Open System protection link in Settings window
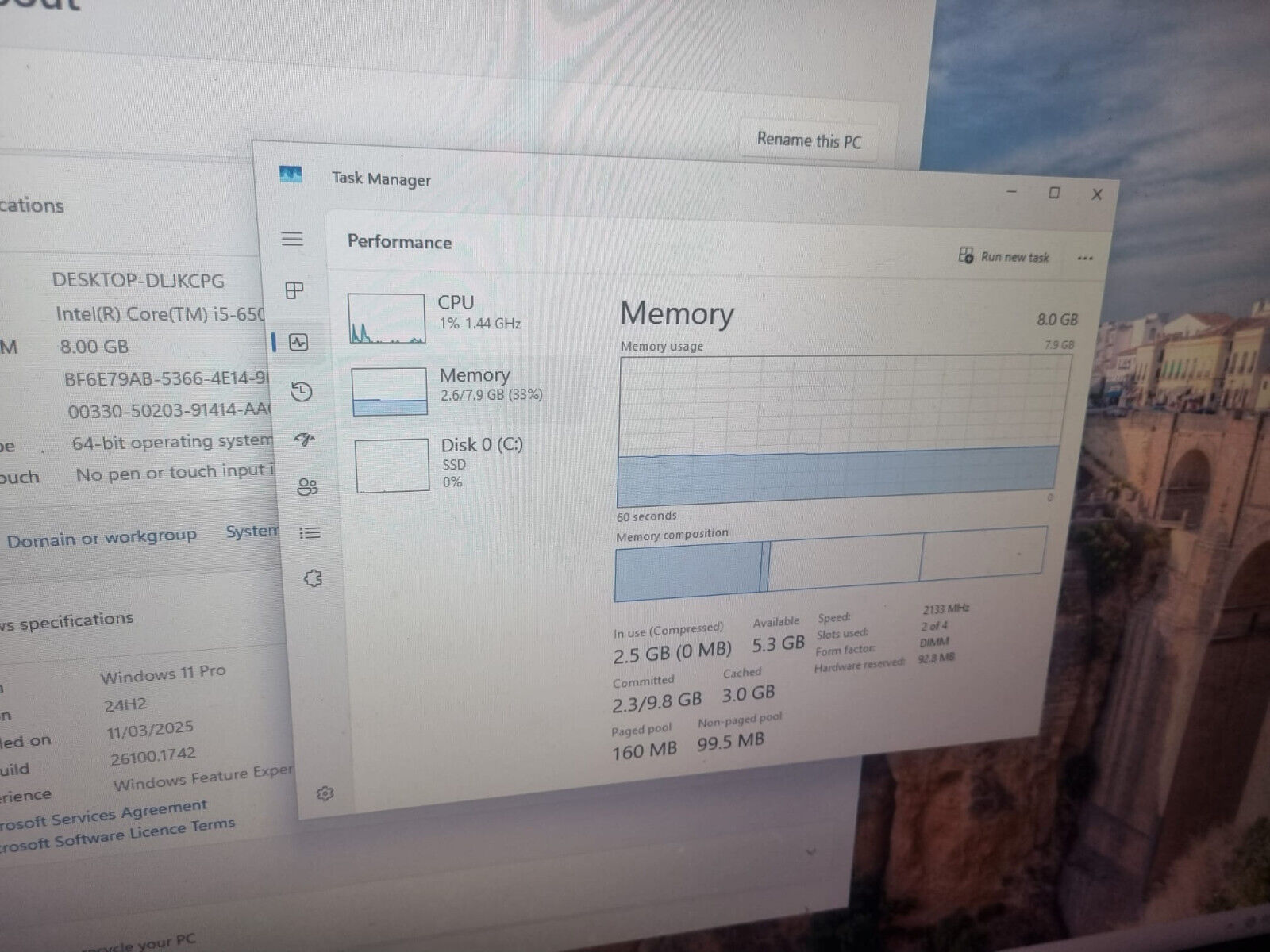Screen dimensions: 1270x952 point(252,532)
